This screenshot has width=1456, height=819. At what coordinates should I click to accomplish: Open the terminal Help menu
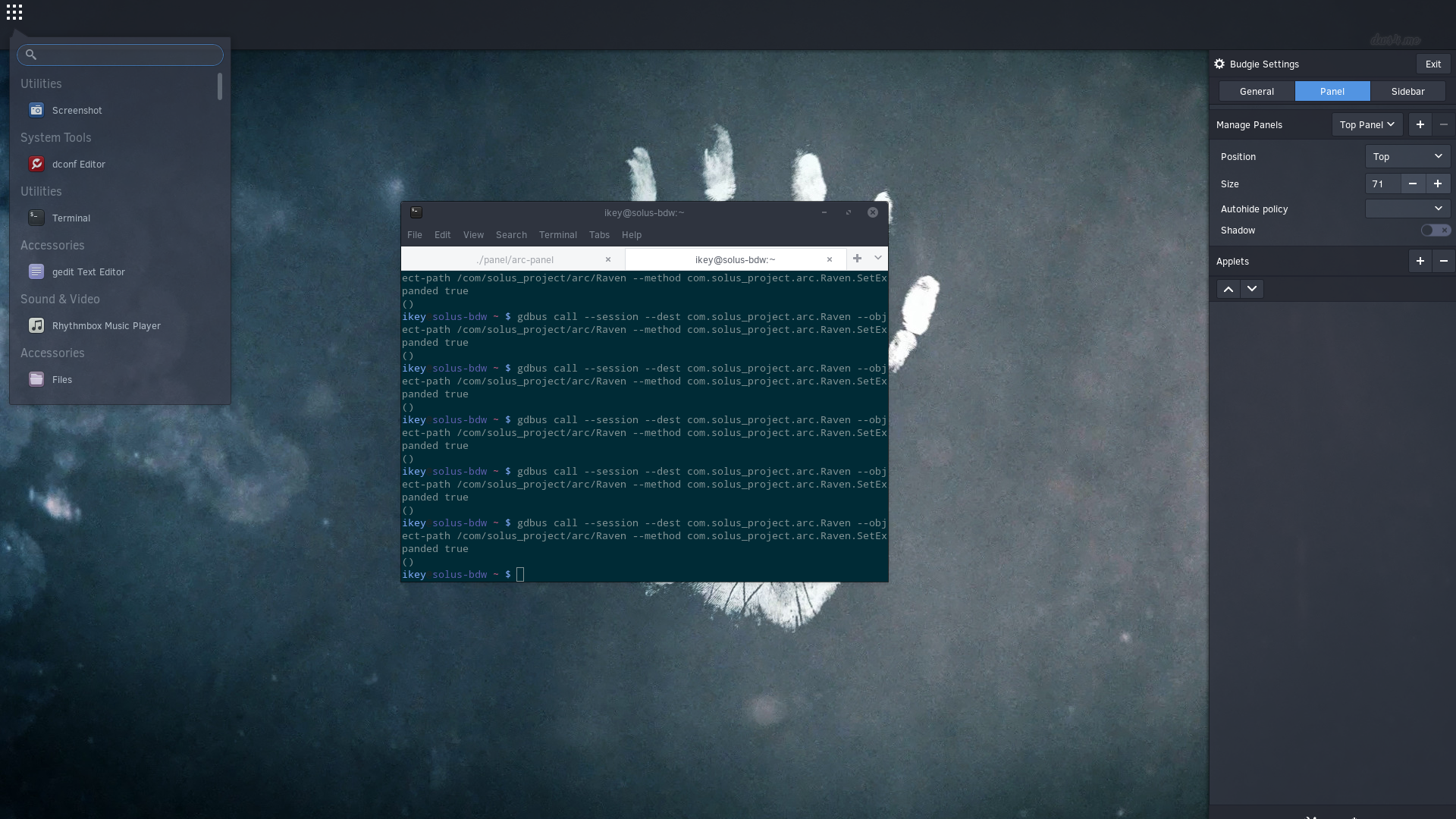pyautogui.click(x=632, y=235)
